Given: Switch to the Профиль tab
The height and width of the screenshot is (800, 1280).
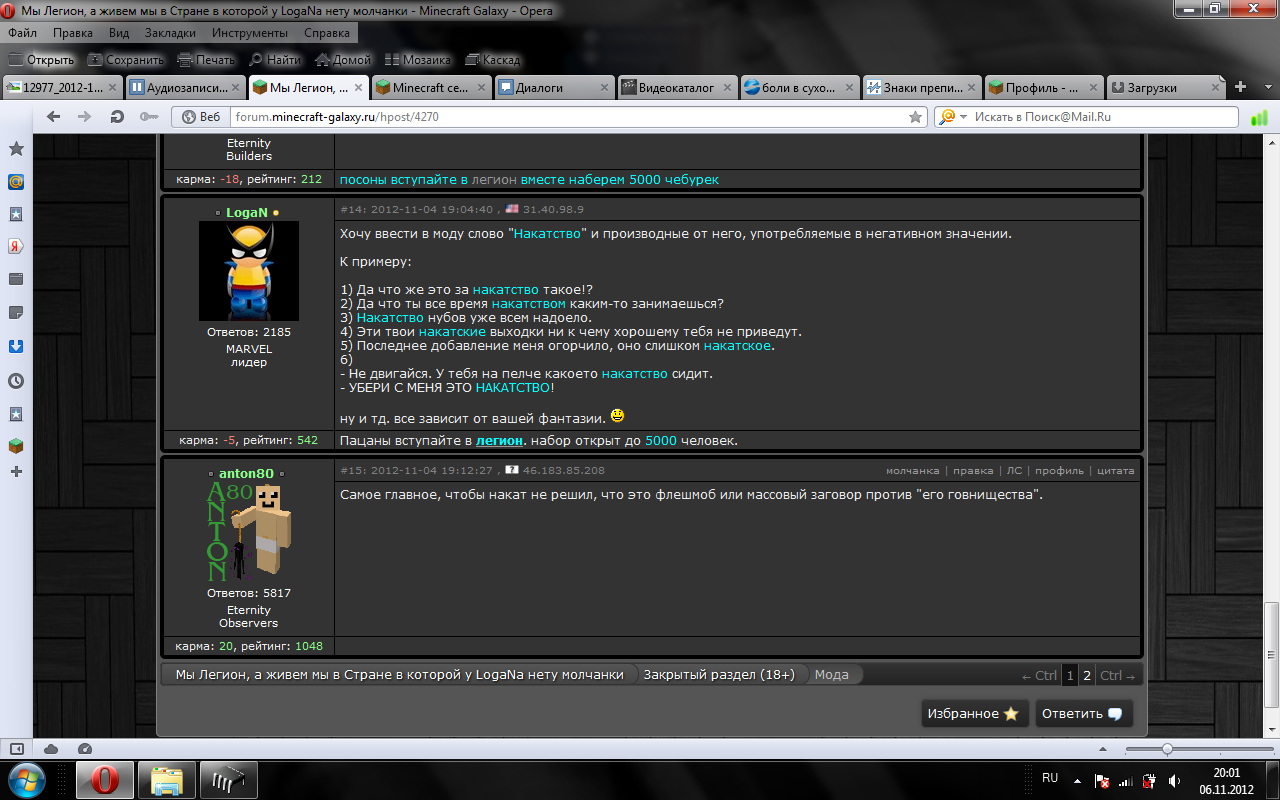Looking at the screenshot, I should tap(1044, 87).
